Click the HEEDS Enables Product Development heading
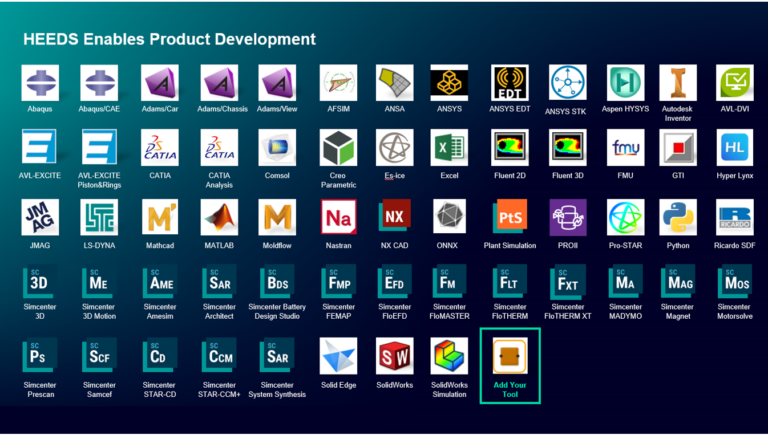Screen dimensions: 768x435 [x=170, y=39]
